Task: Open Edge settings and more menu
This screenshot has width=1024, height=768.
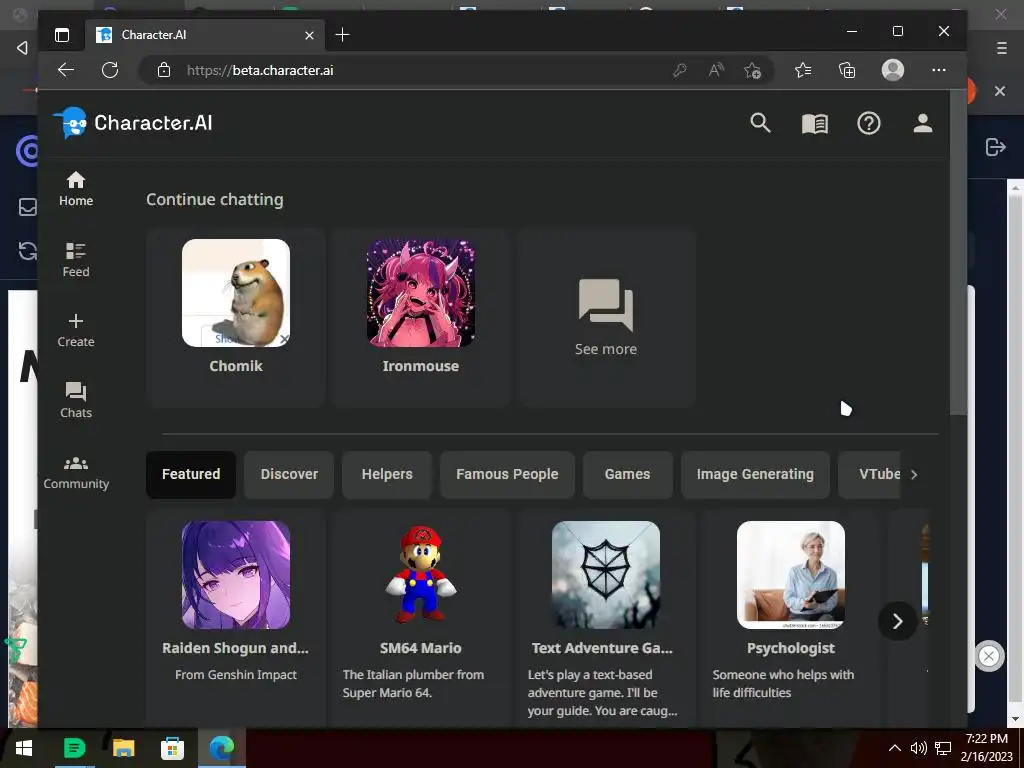Action: point(939,70)
